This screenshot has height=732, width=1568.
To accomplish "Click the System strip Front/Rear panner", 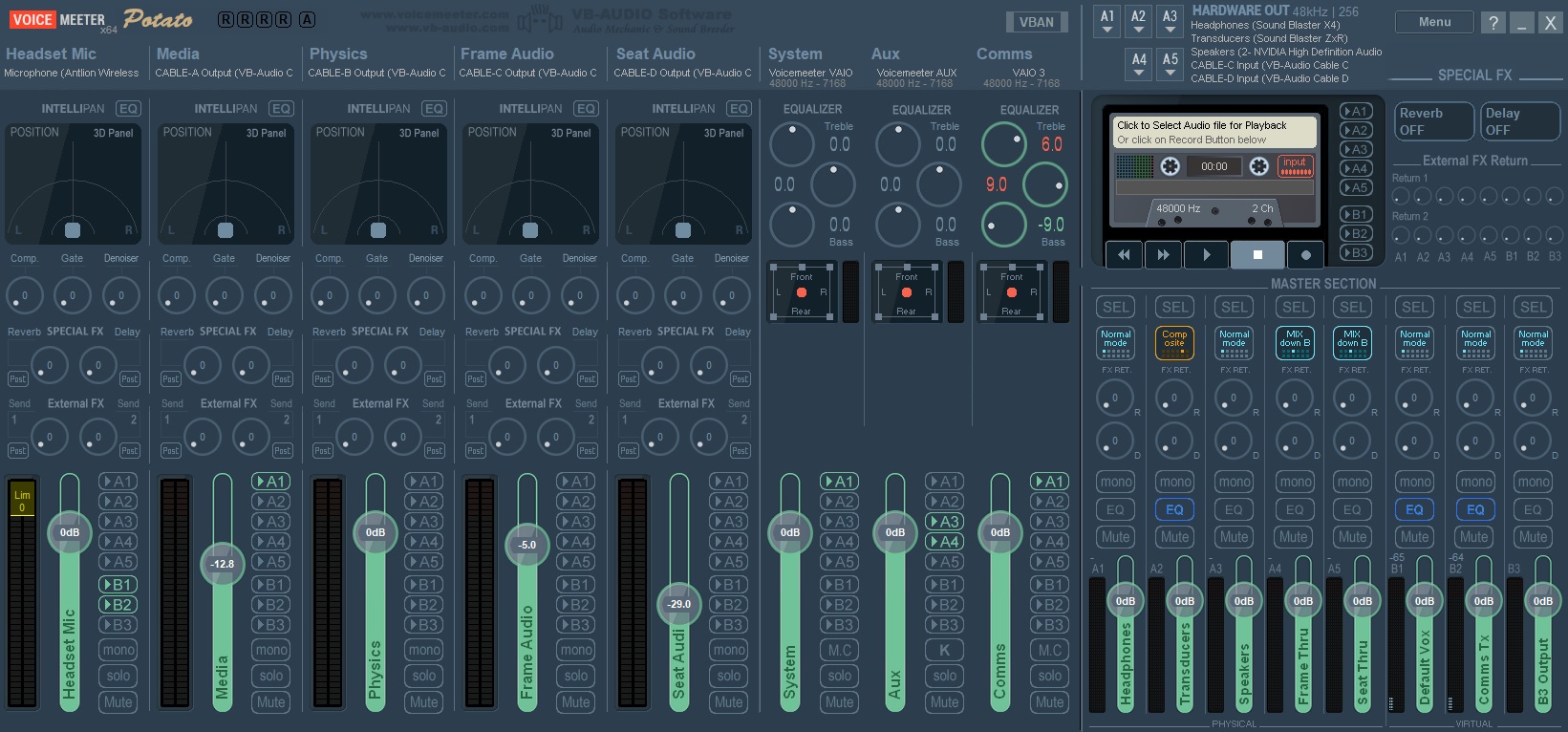I will pos(801,292).
